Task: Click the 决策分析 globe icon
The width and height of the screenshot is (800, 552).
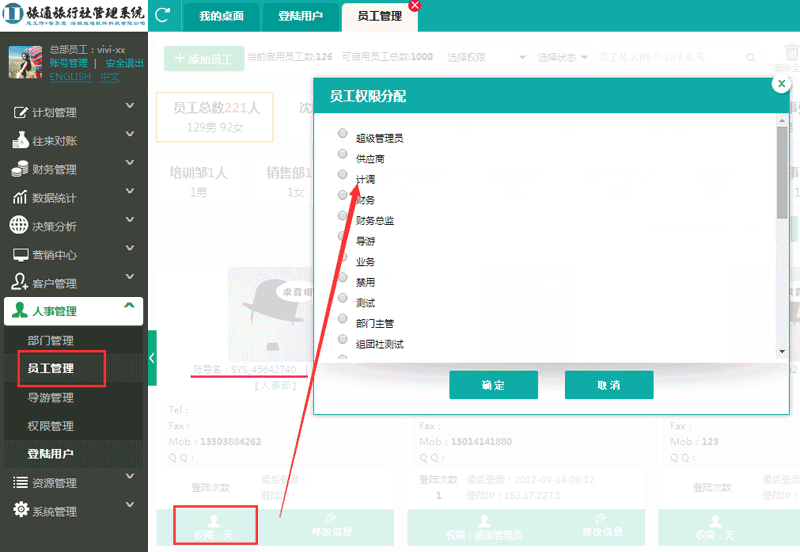Action: [18, 226]
